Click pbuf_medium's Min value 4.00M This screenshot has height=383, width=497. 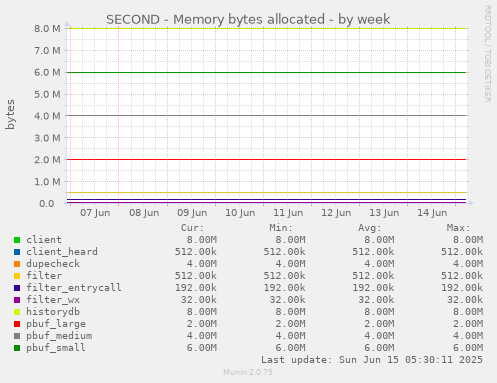click(290, 336)
